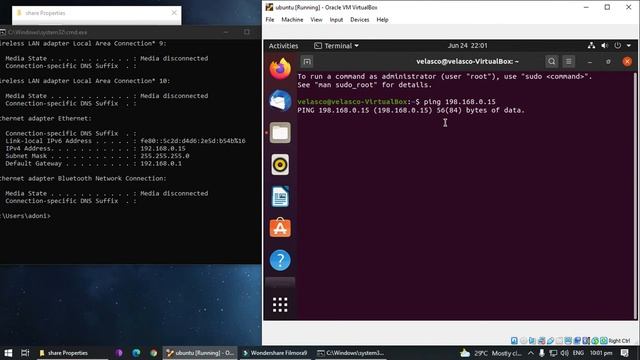Open the Terminal app menu dropdown

pyautogui.click(x=336, y=46)
